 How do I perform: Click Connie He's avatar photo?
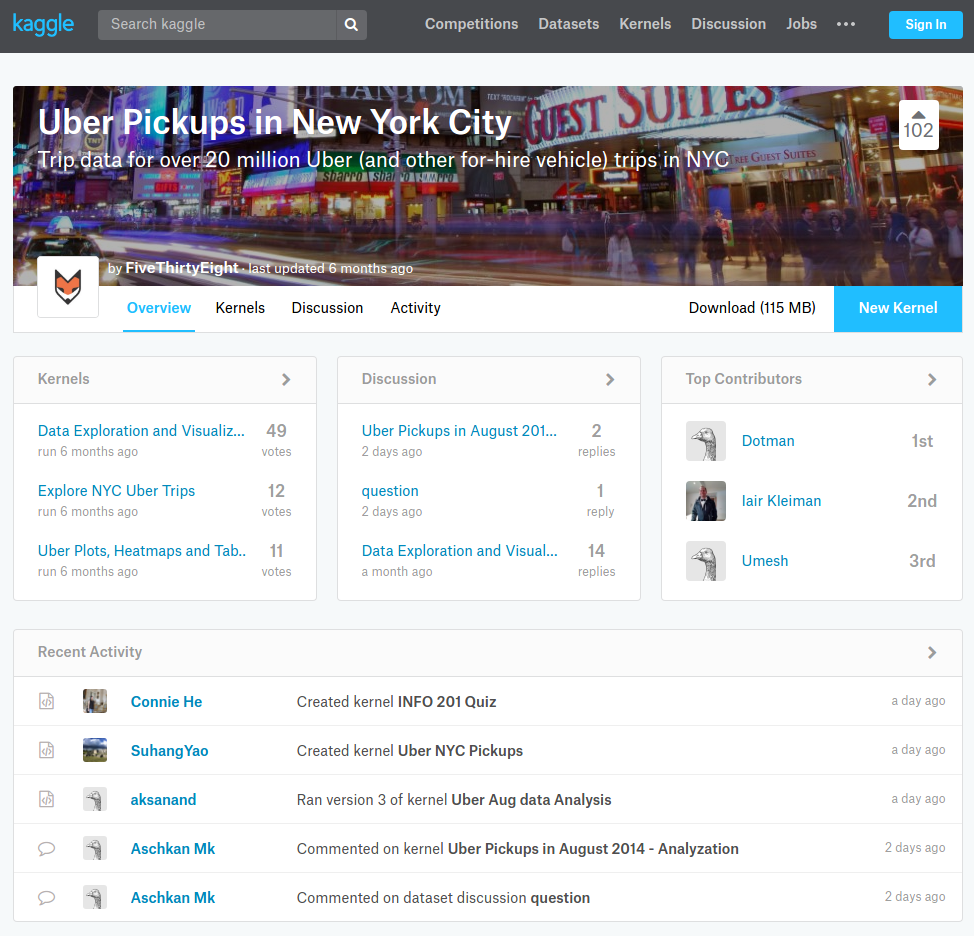coord(95,701)
